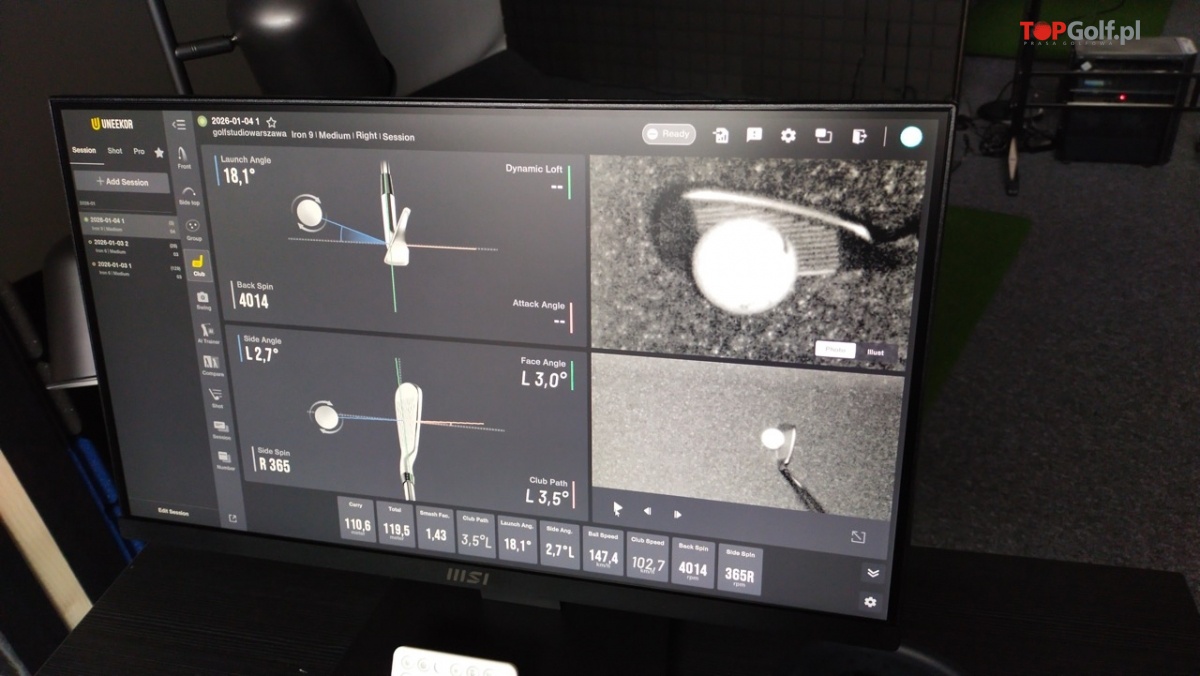Open settings gear in the top toolbar

[x=788, y=135]
